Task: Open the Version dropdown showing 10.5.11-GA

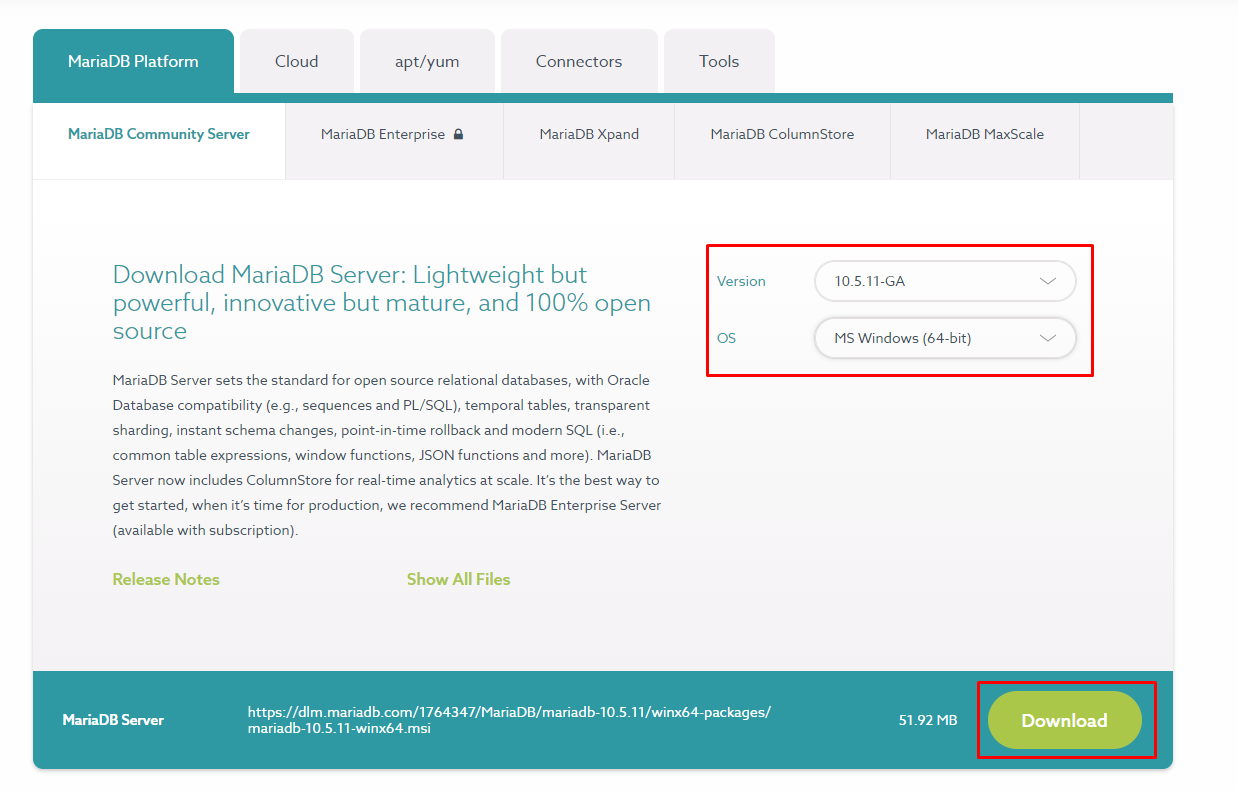Action: click(x=945, y=281)
